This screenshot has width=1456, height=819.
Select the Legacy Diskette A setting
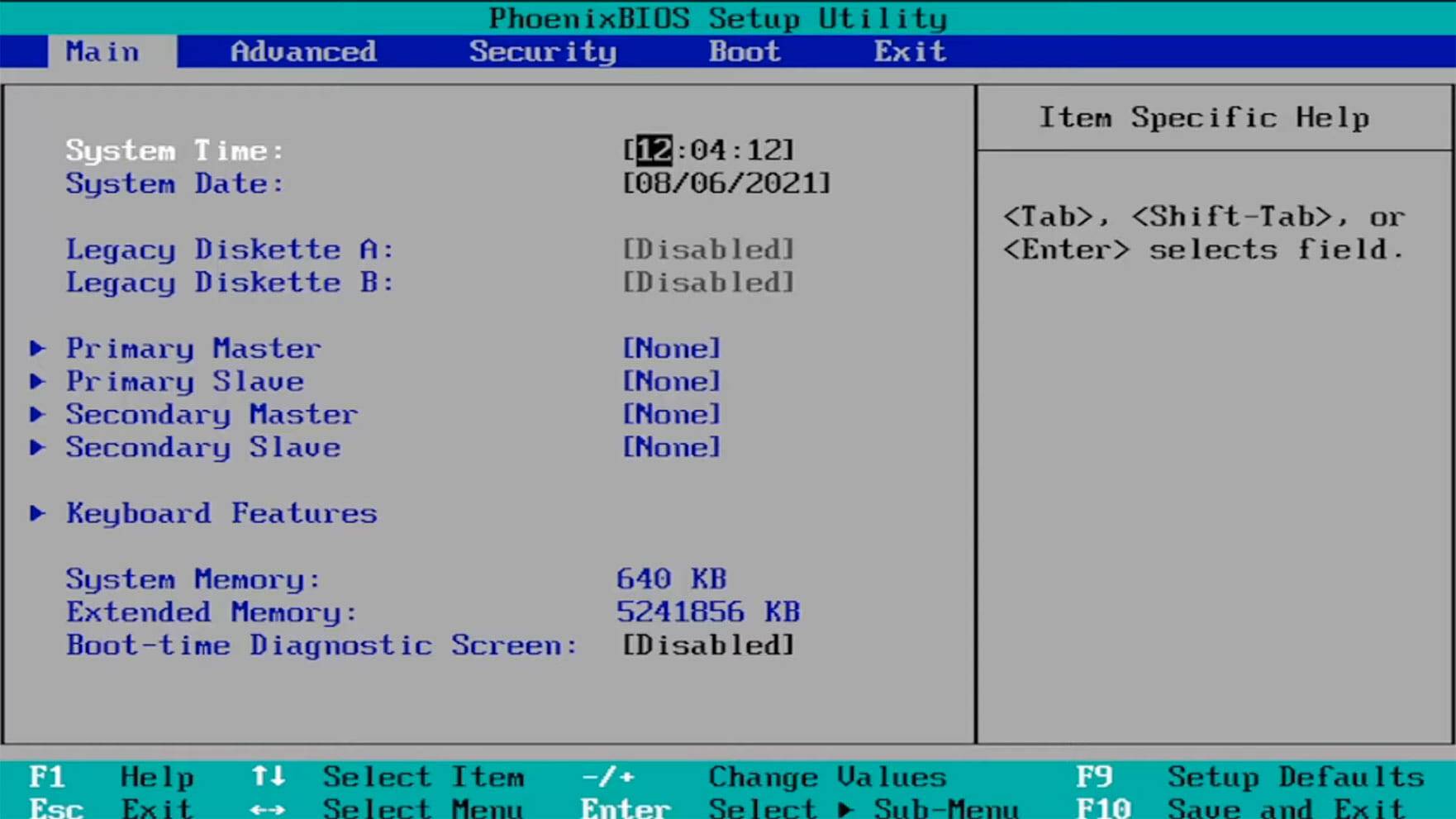click(708, 249)
